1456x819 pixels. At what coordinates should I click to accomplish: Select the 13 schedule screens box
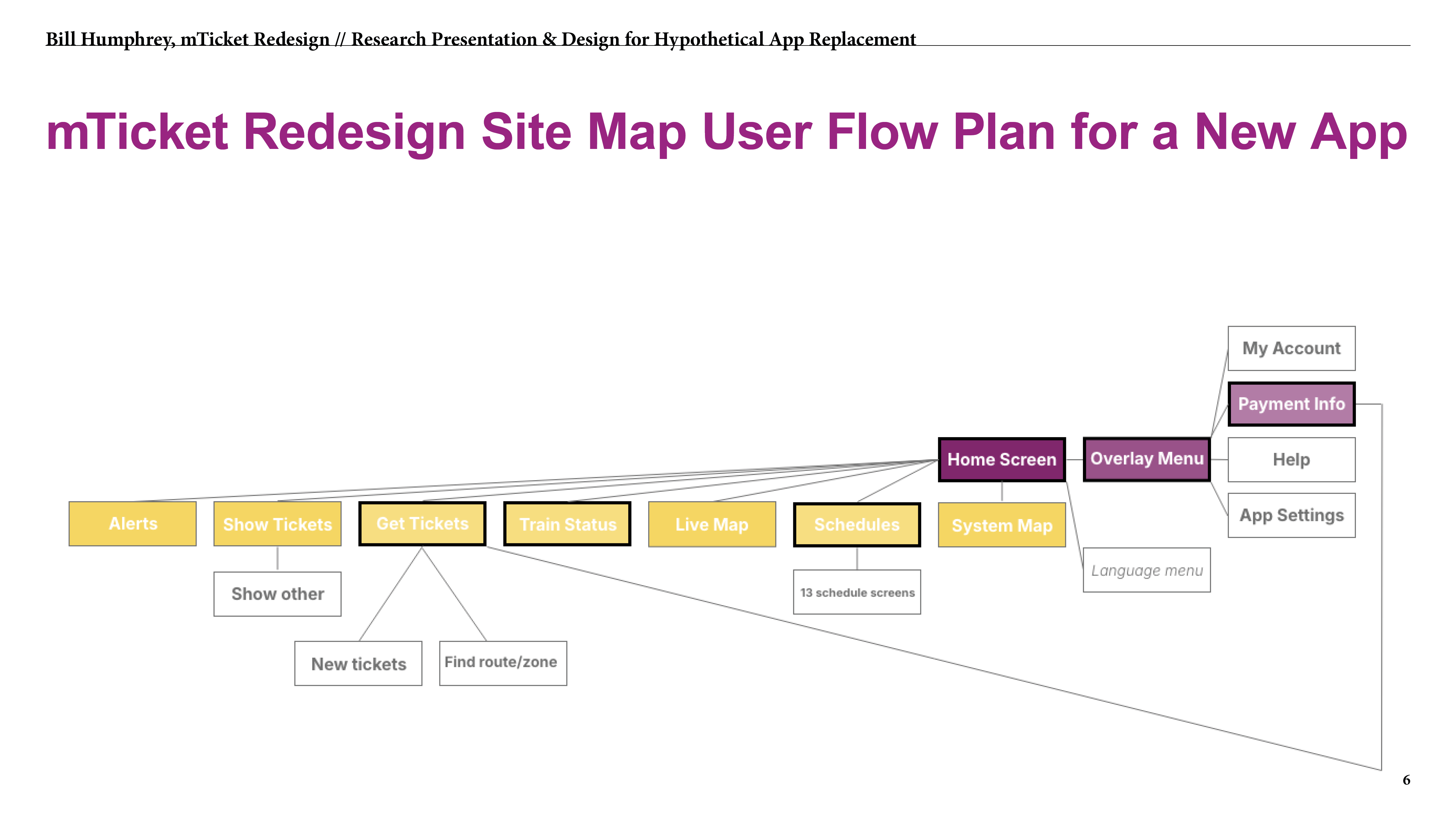[x=857, y=592]
